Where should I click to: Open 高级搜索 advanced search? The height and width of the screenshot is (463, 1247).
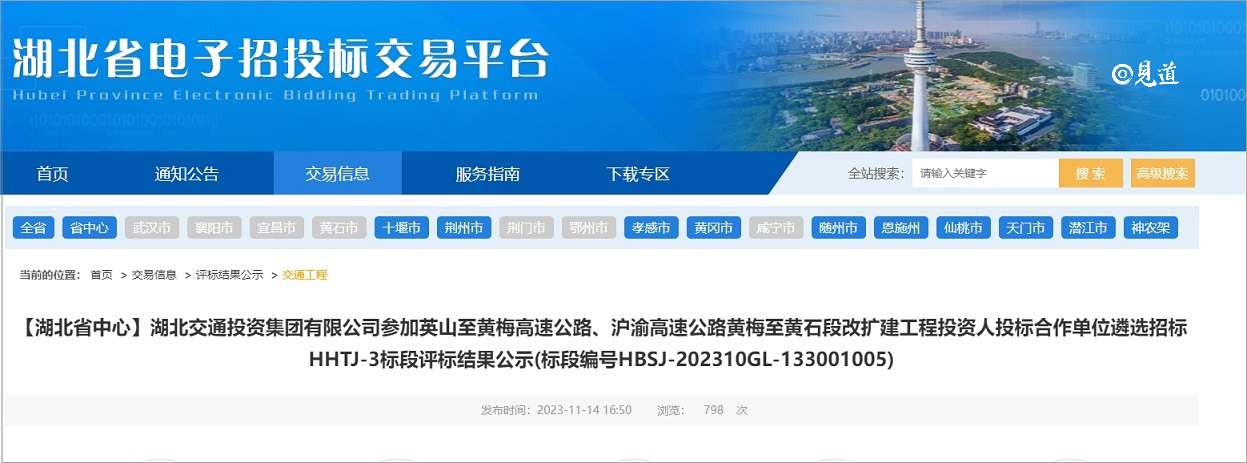click(x=1162, y=174)
